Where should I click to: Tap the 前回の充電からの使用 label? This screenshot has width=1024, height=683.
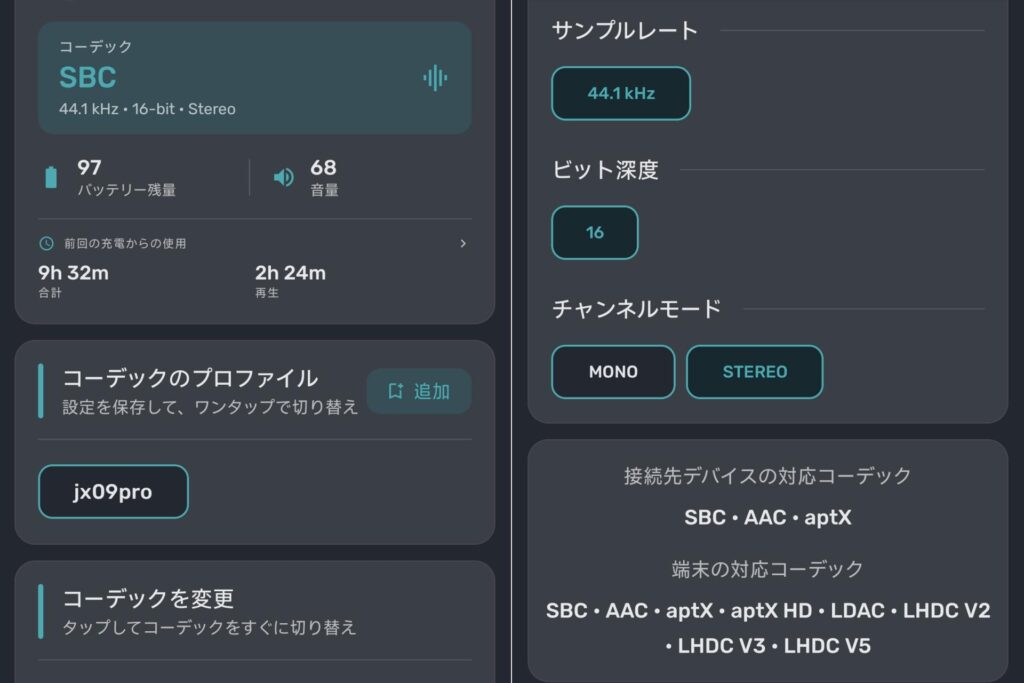tap(125, 244)
